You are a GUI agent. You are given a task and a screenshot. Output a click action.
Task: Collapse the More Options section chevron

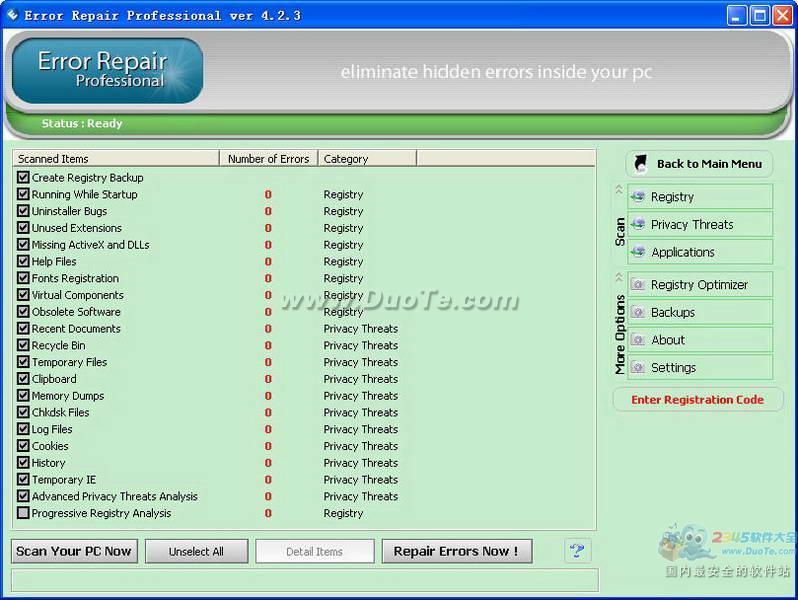point(619,277)
